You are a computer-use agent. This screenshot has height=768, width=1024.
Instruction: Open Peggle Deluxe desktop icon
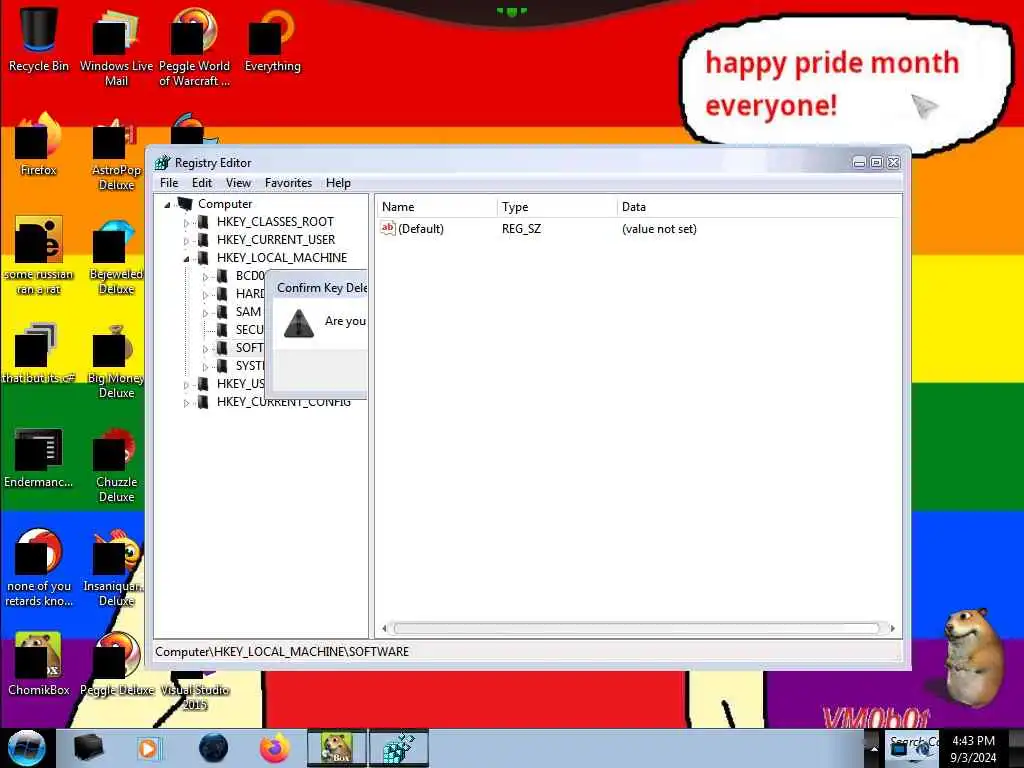(116, 664)
